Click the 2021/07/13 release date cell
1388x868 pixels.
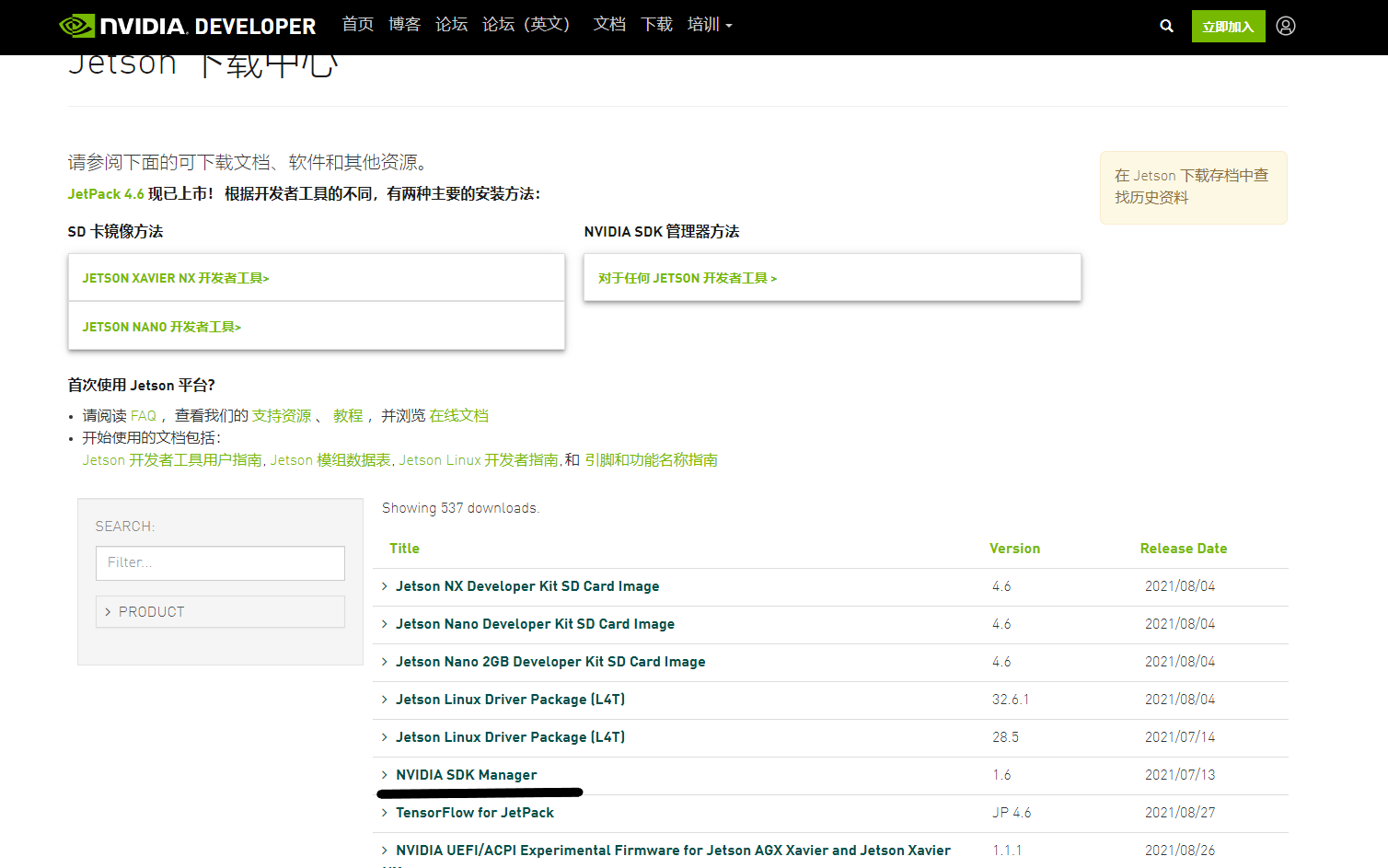[1180, 775]
